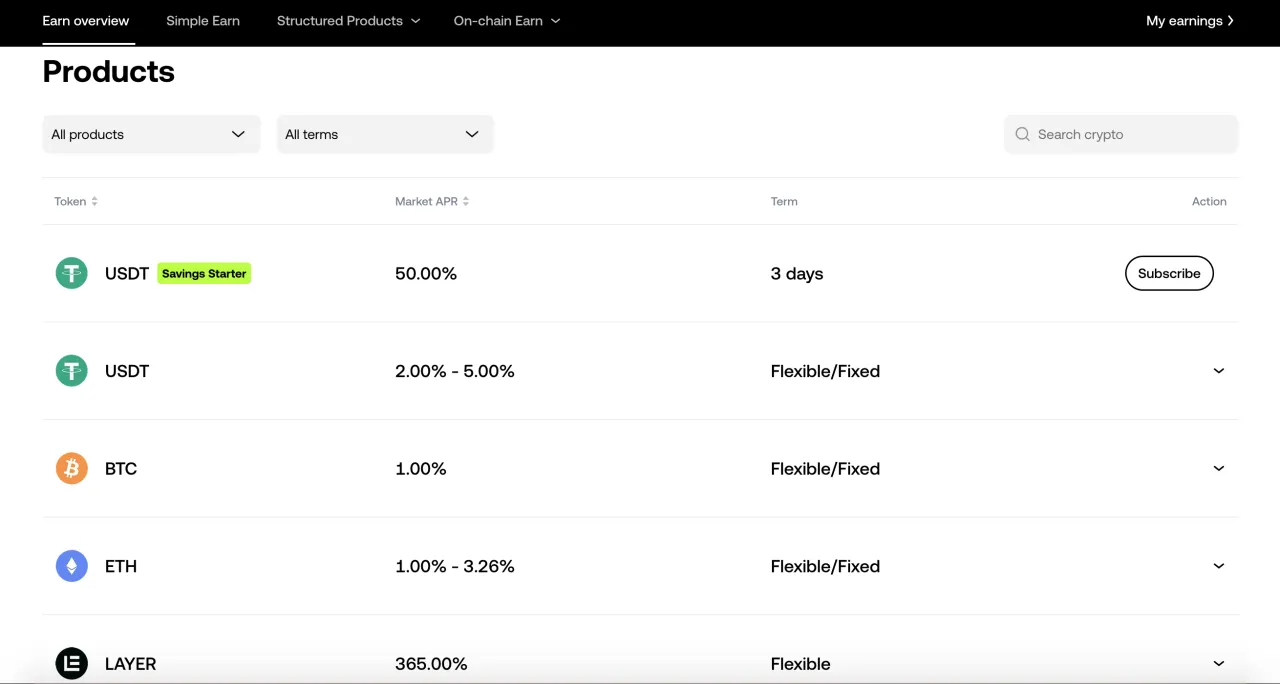Expand the USDT Flexible/Fixed row chevron
This screenshot has height=684, width=1280.
tap(1218, 371)
